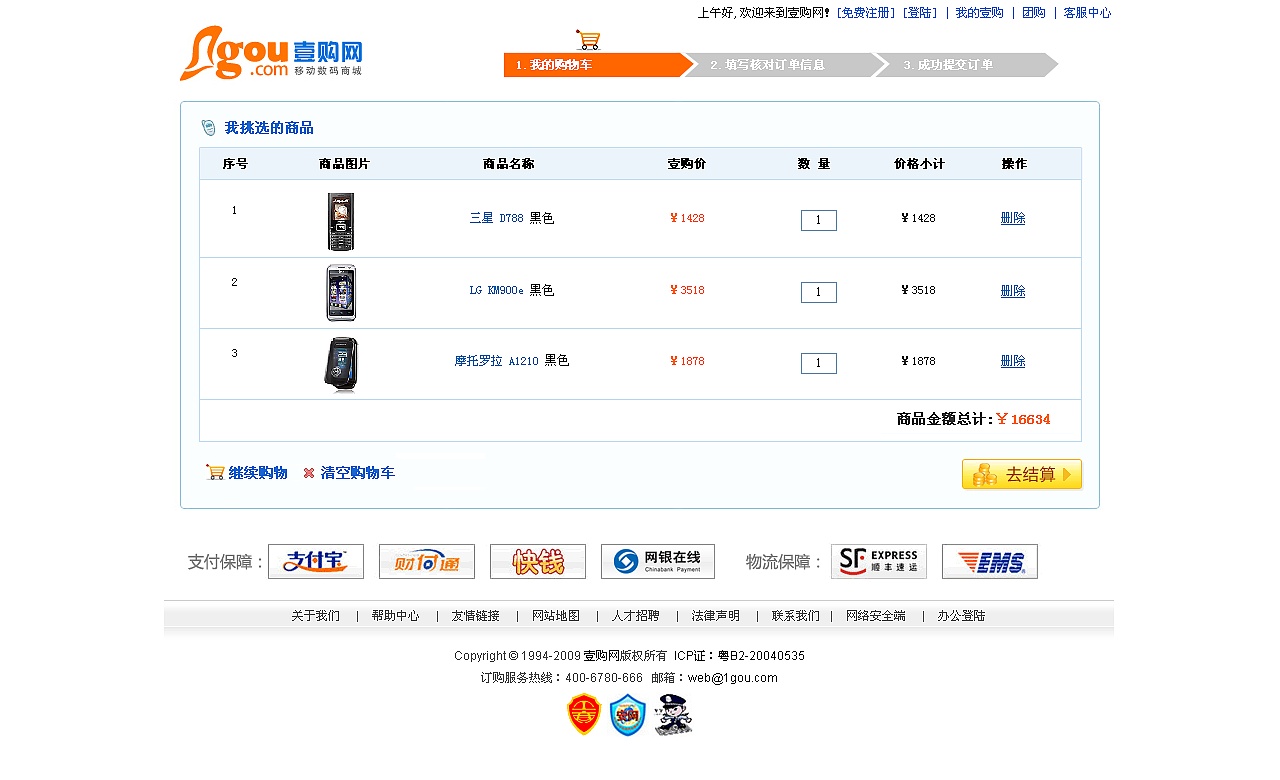
Task: Click quantity field for 摩托罗拉 A1210
Action: pyautogui.click(x=819, y=363)
